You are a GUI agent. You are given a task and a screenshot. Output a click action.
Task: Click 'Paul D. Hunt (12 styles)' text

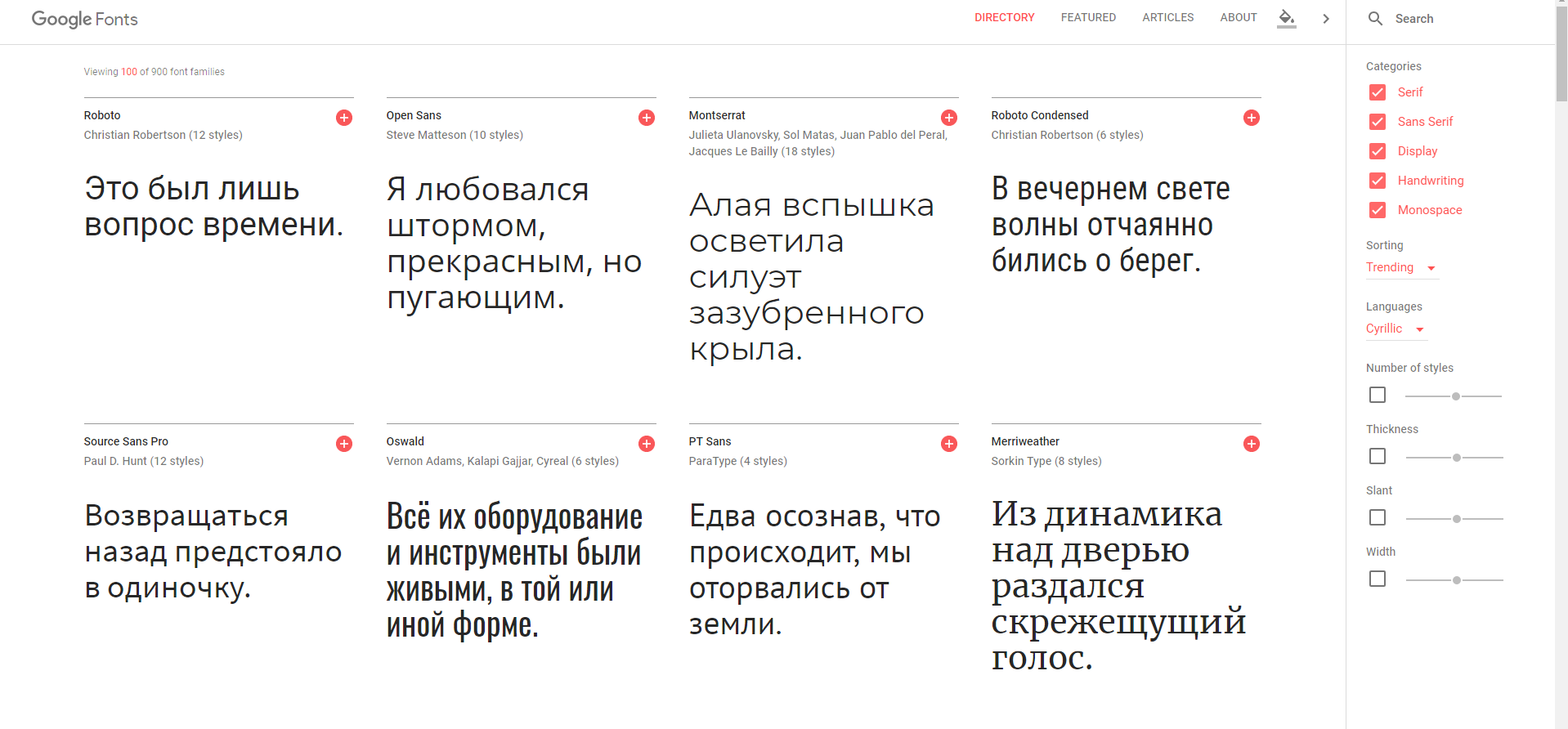pos(144,461)
